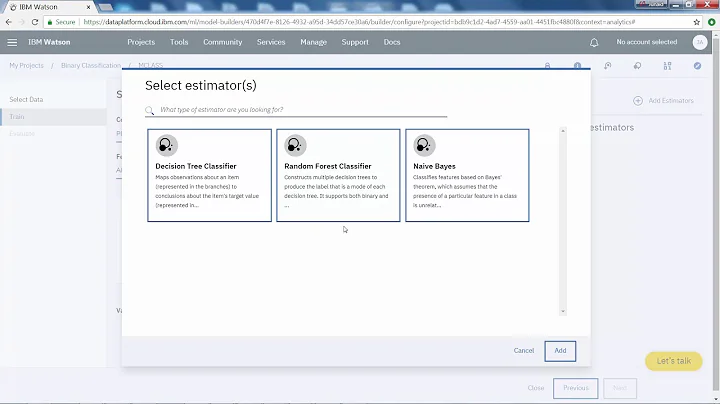Viewport: 720px width, 404px height.
Task: Open the Manage menu
Action: click(x=314, y=42)
